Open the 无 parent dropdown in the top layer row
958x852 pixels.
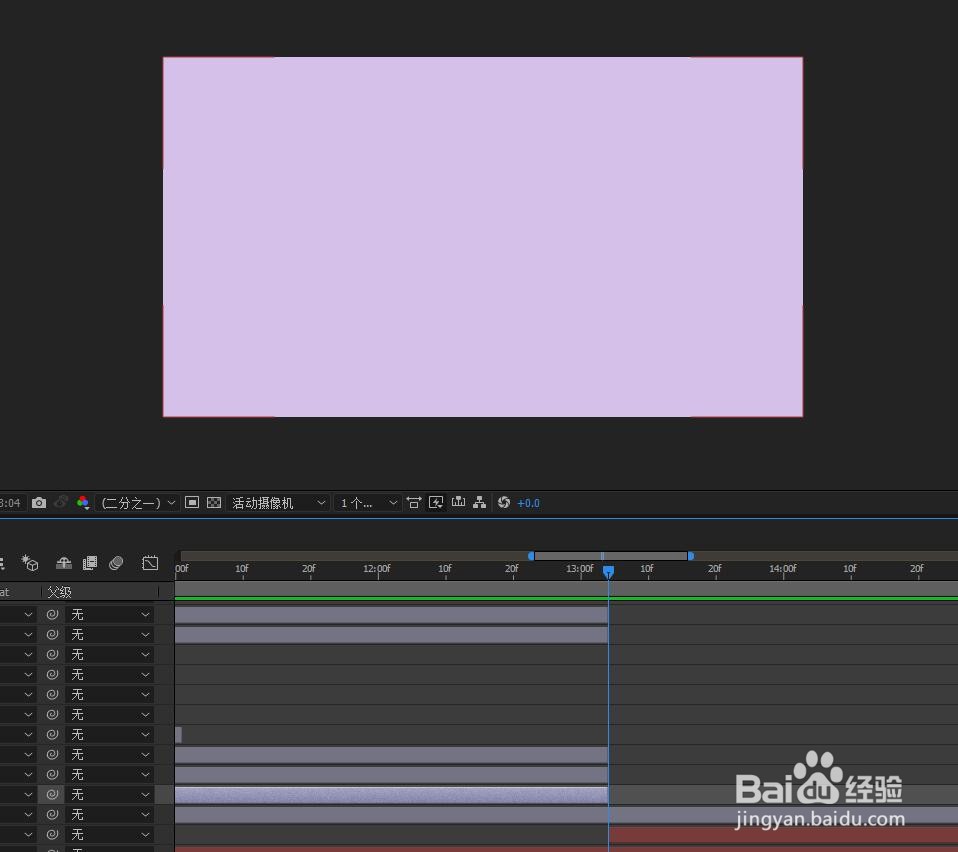[109, 614]
